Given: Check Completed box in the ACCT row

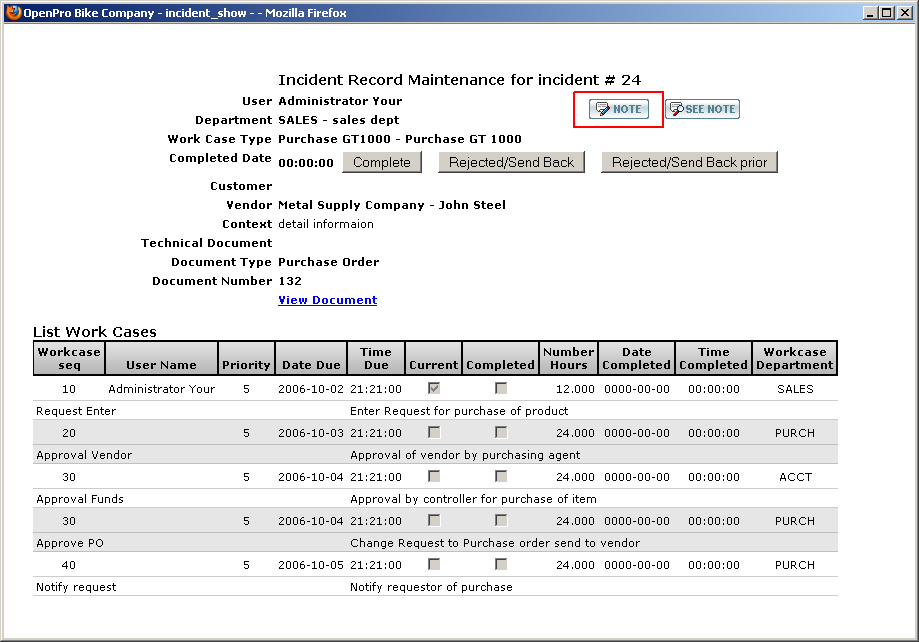Looking at the screenshot, I should [x=501, y=476].
